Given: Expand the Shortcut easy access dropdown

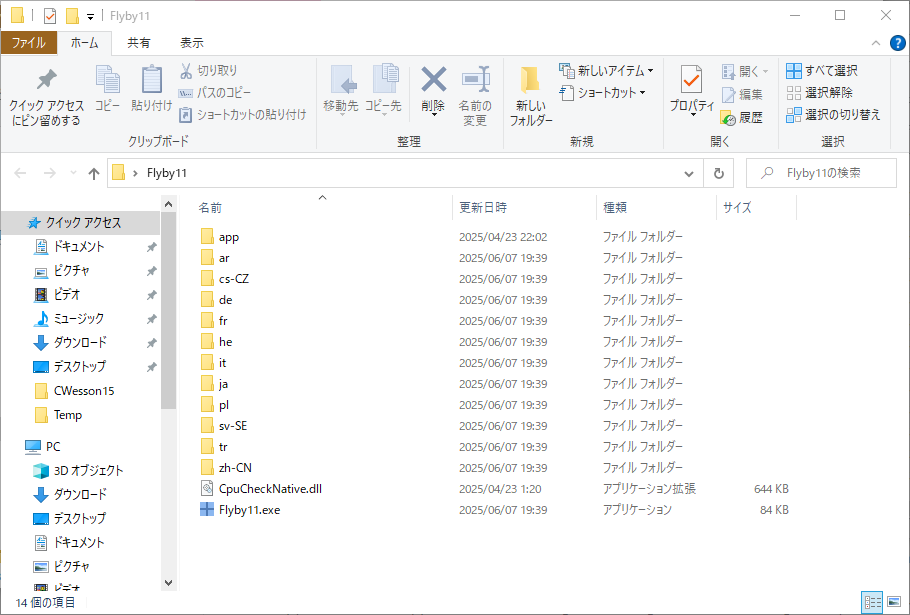Looking at the screenshot, I should 642,93.
